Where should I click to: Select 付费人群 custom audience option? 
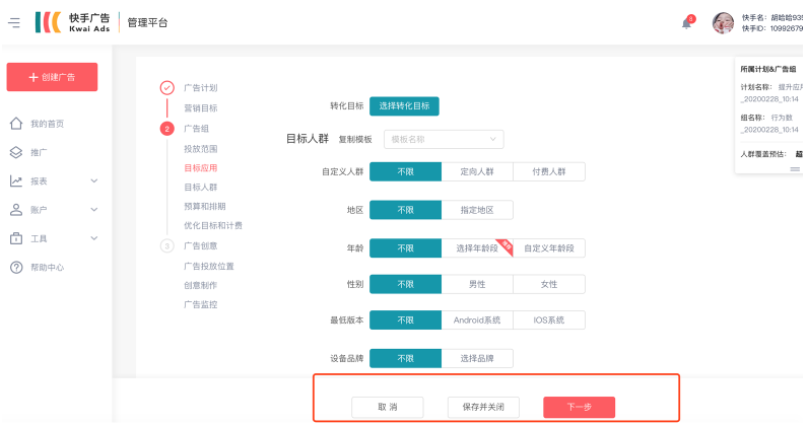click(549, 172)
